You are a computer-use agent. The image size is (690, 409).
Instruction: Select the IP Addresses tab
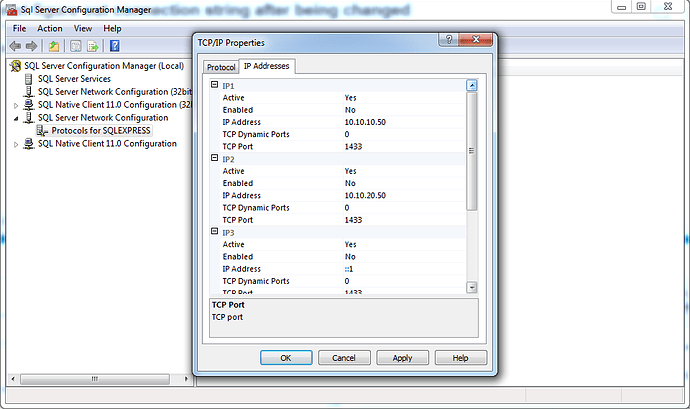[267, 66]
